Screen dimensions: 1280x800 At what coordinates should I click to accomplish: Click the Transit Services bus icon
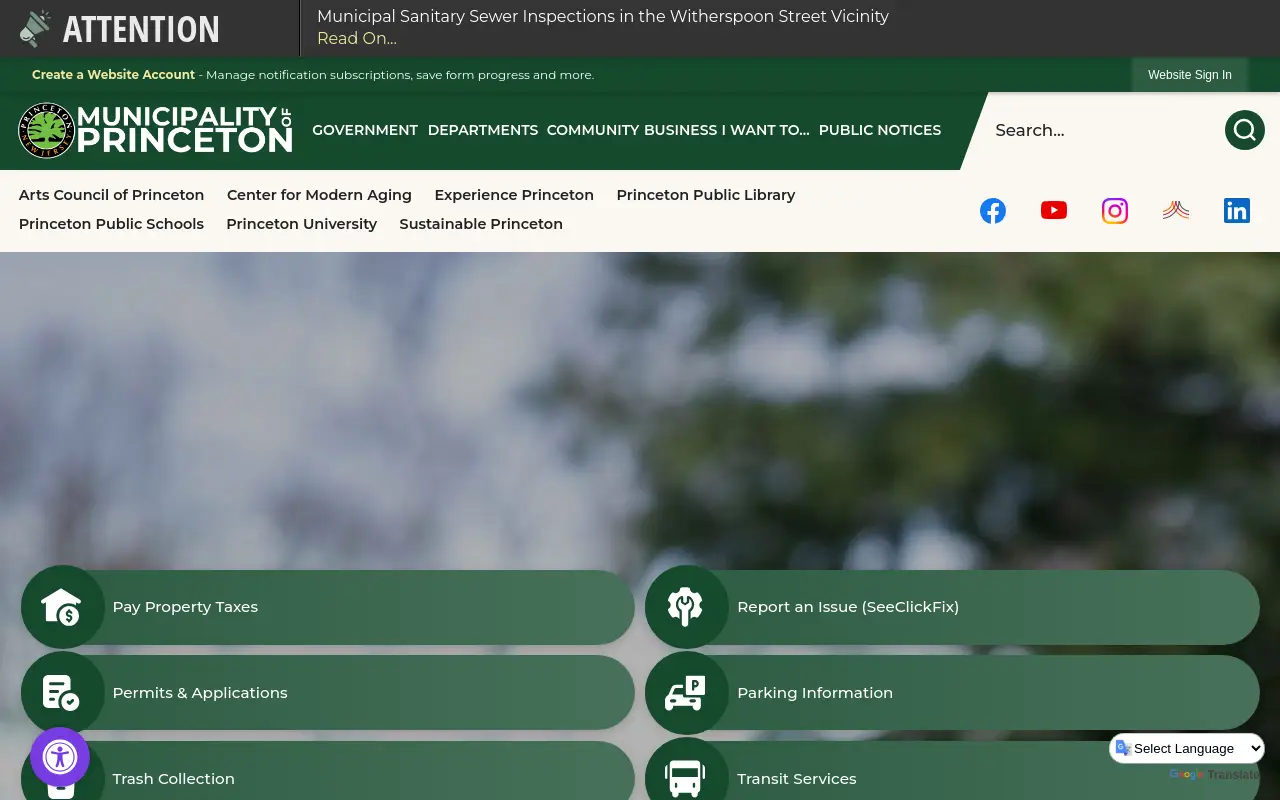click(x=686, y=777)
